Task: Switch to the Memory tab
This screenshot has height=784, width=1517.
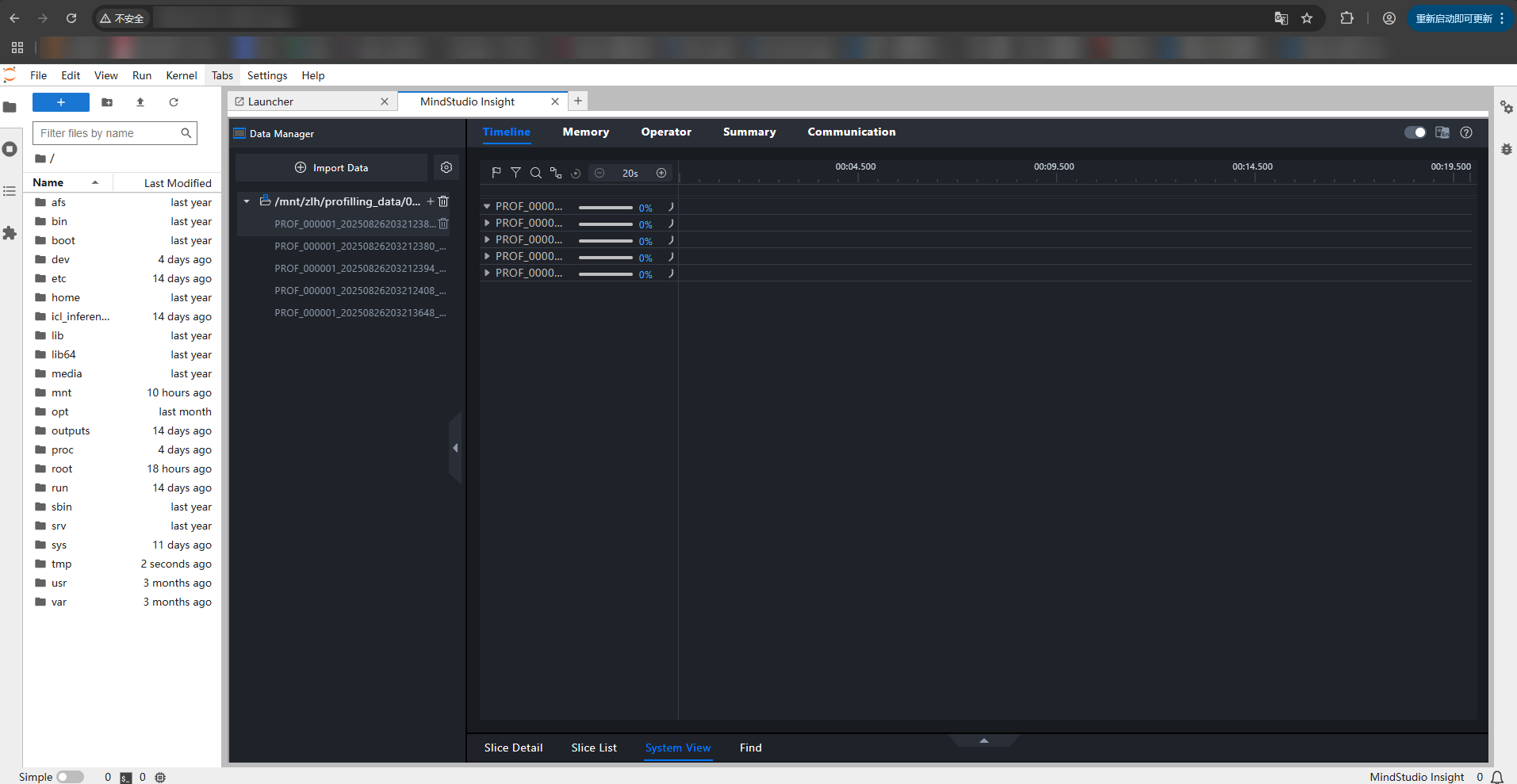Action: (x=586, y=132)
